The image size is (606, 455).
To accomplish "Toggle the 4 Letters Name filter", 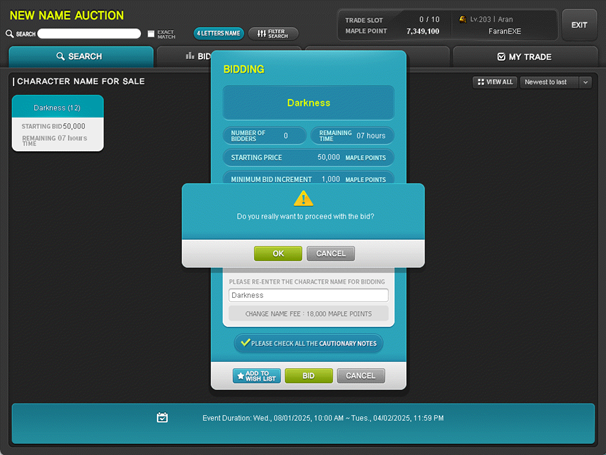I will click(219, 34).
